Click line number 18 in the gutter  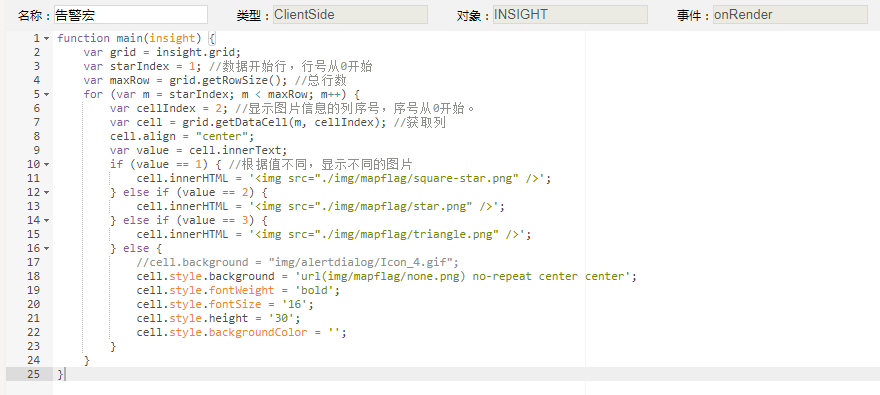click(33, 276)
